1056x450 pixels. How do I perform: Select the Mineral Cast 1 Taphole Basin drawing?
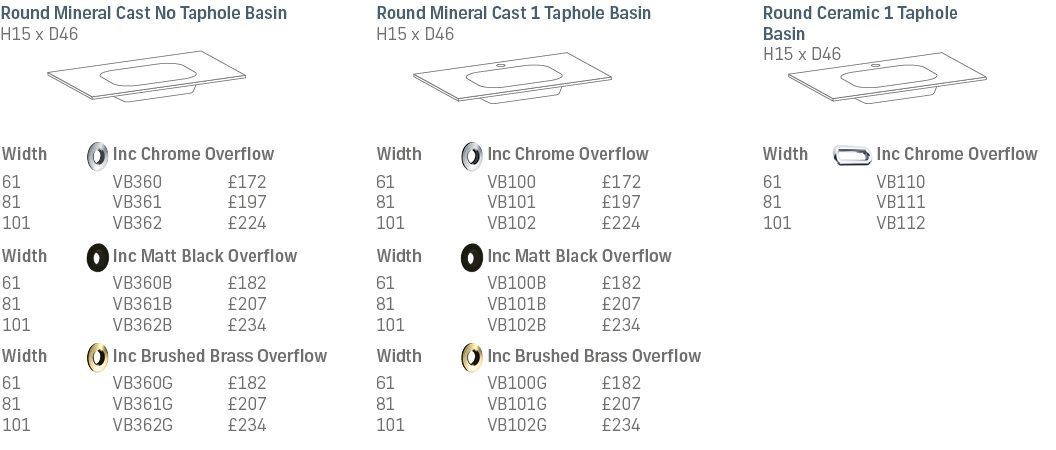click(x=513, y=77)
